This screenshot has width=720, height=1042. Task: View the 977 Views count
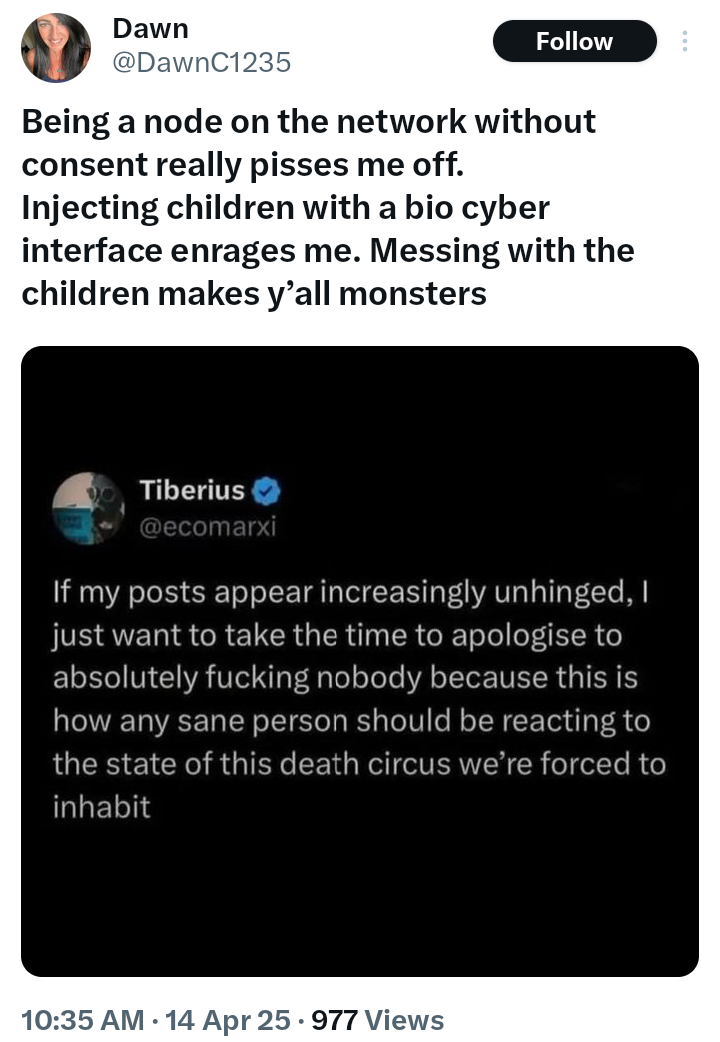tap(378, 1020)
